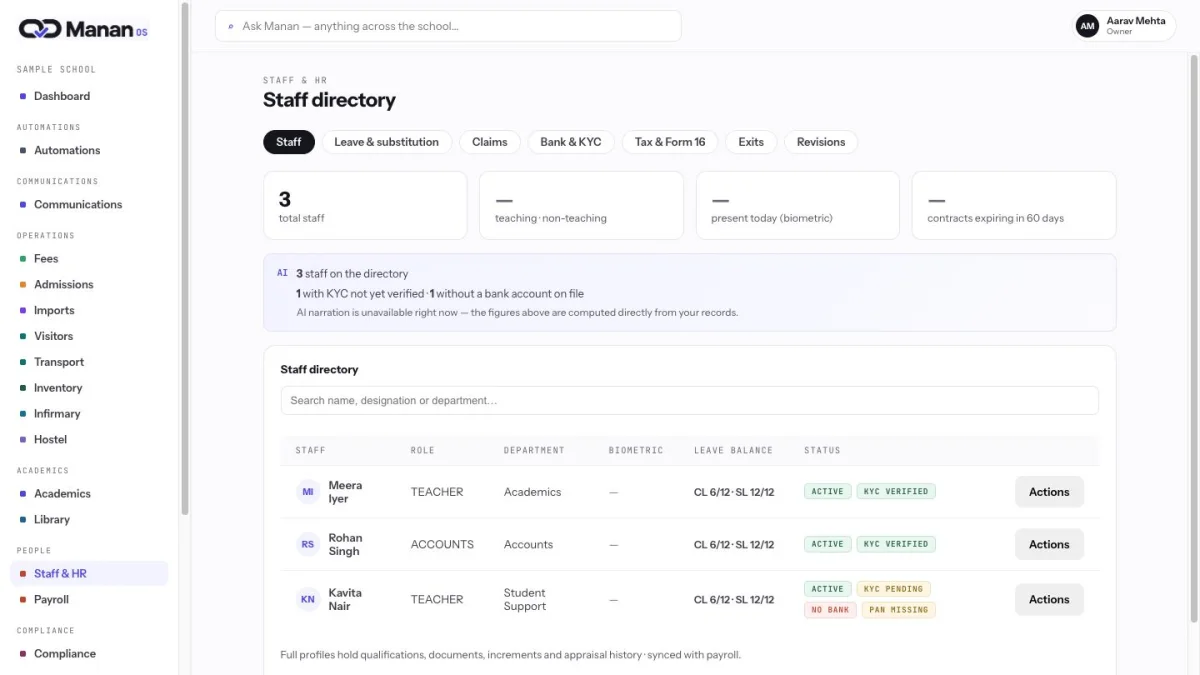The image size is (1200, 675).
Task: Click Meera Iyer's MI avatar
Action: pyautogui.click(x=308, y=492)
